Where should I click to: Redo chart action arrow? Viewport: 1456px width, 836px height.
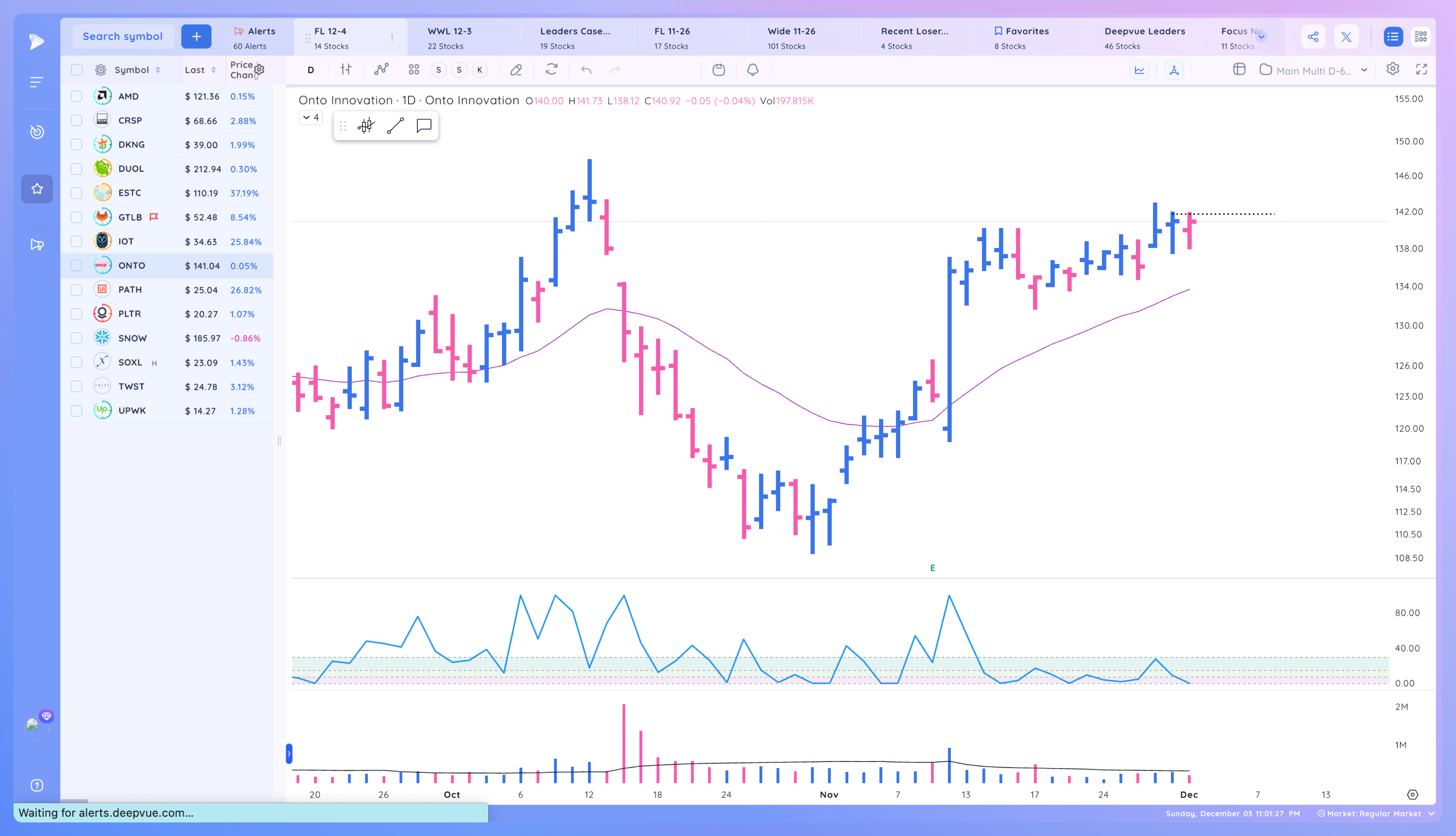click(x=615, y=70)
